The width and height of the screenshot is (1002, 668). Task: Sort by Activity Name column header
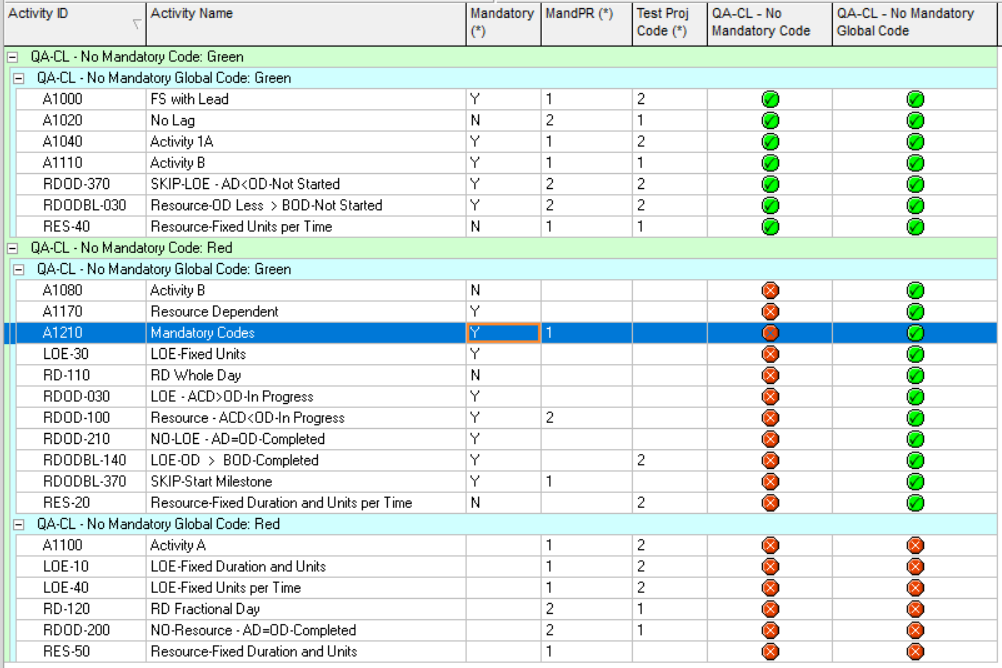click(306, 22)
